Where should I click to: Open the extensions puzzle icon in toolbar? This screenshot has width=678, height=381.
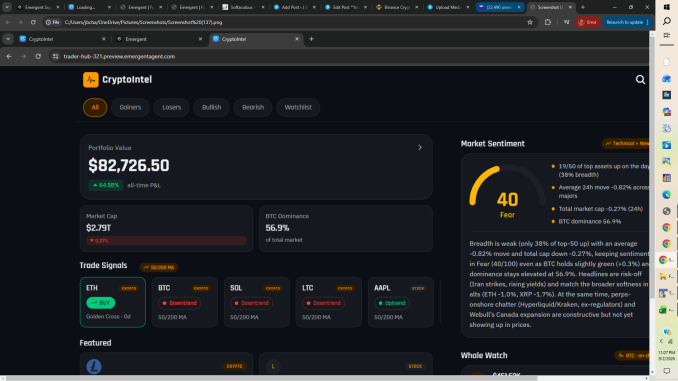(548, 22)
